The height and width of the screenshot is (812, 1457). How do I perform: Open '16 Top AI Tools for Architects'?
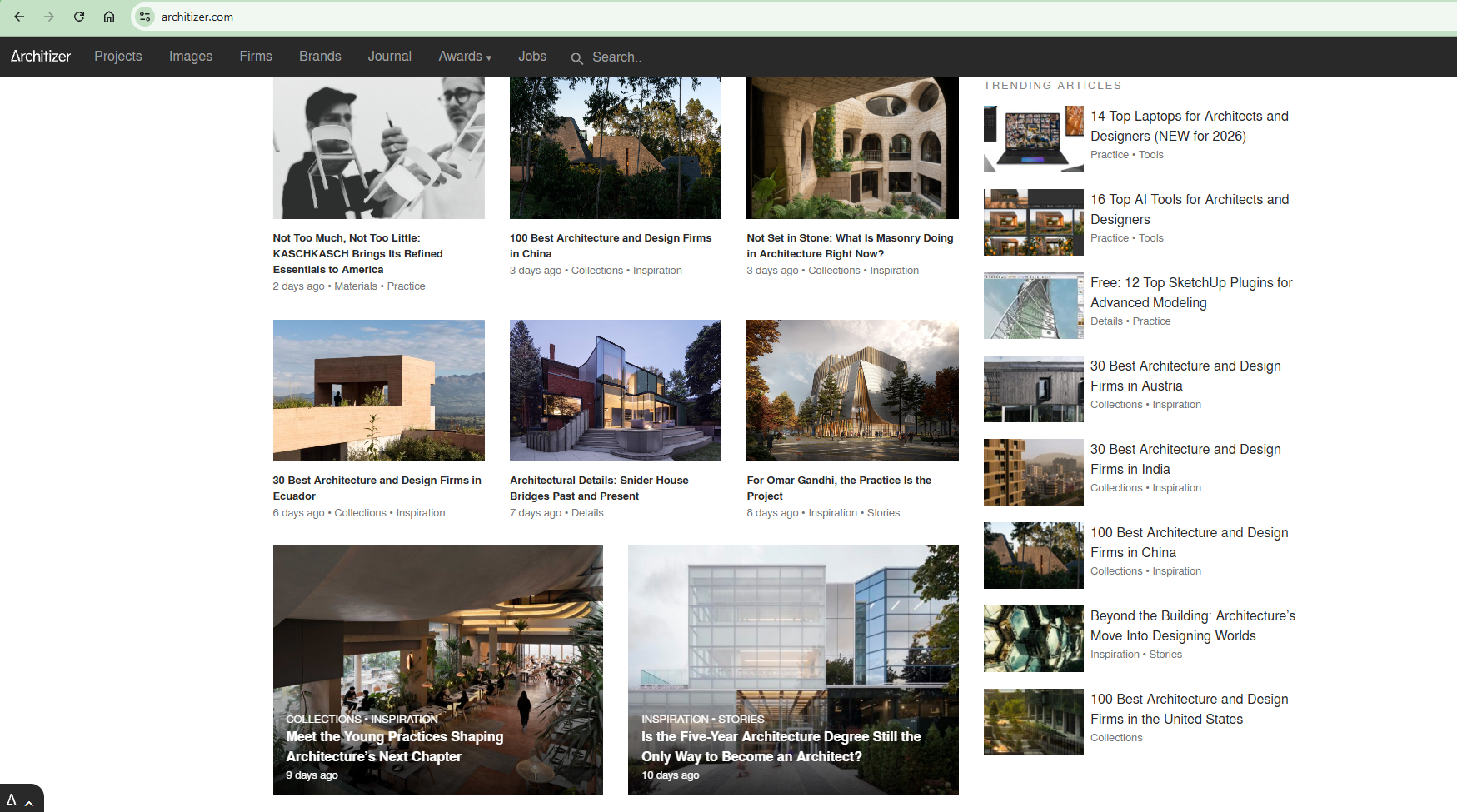pos(1190,210)
